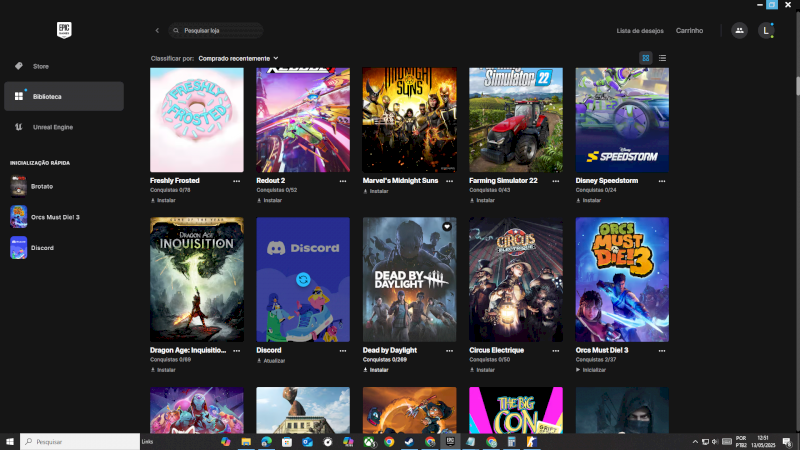Open File Explorer from the taskbar
This screenshot has width=800, height=450.
(x=246, y=442)
